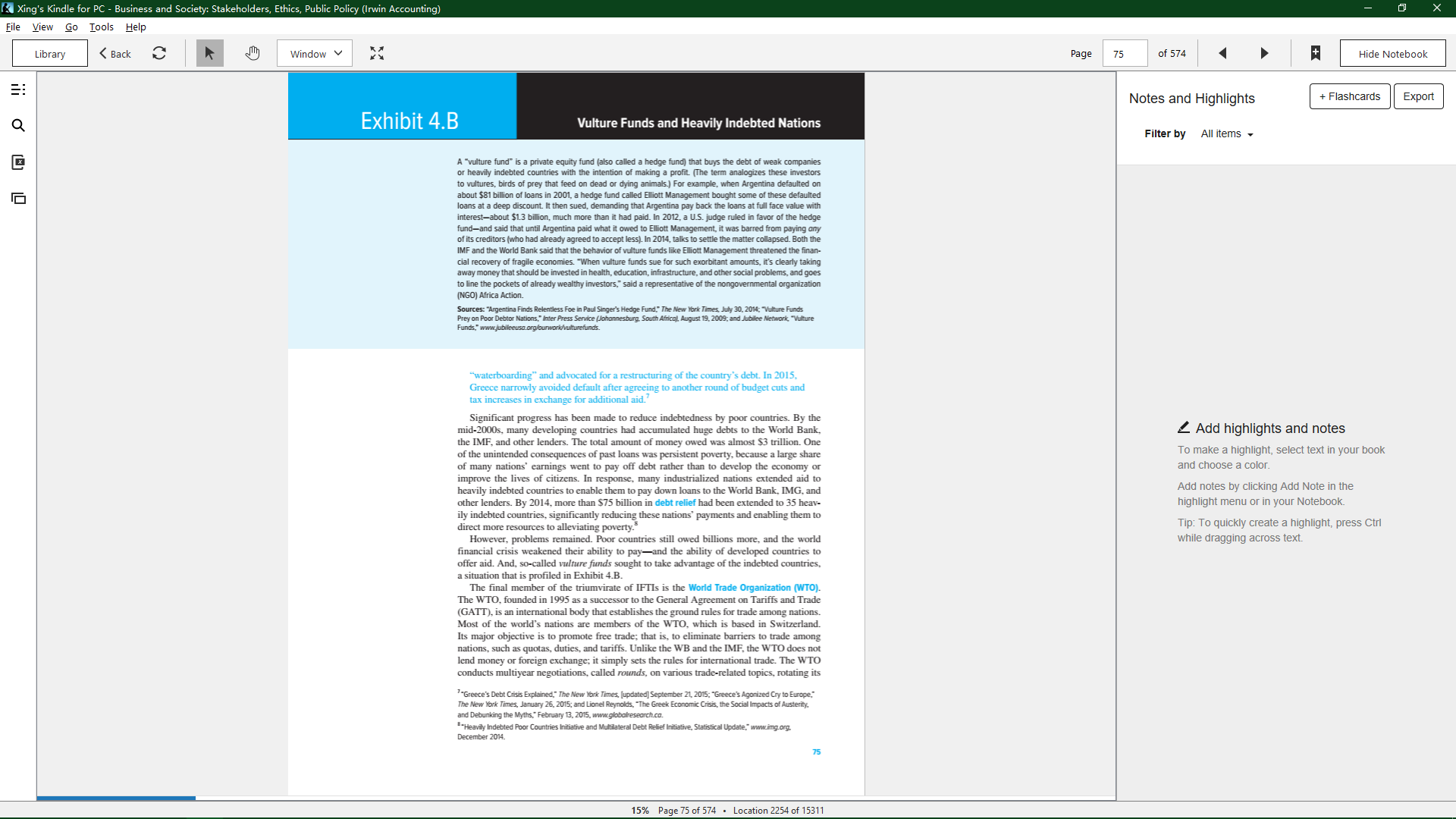Click the Export button
Viewport: 1456px width, 819px height.
1418,96
